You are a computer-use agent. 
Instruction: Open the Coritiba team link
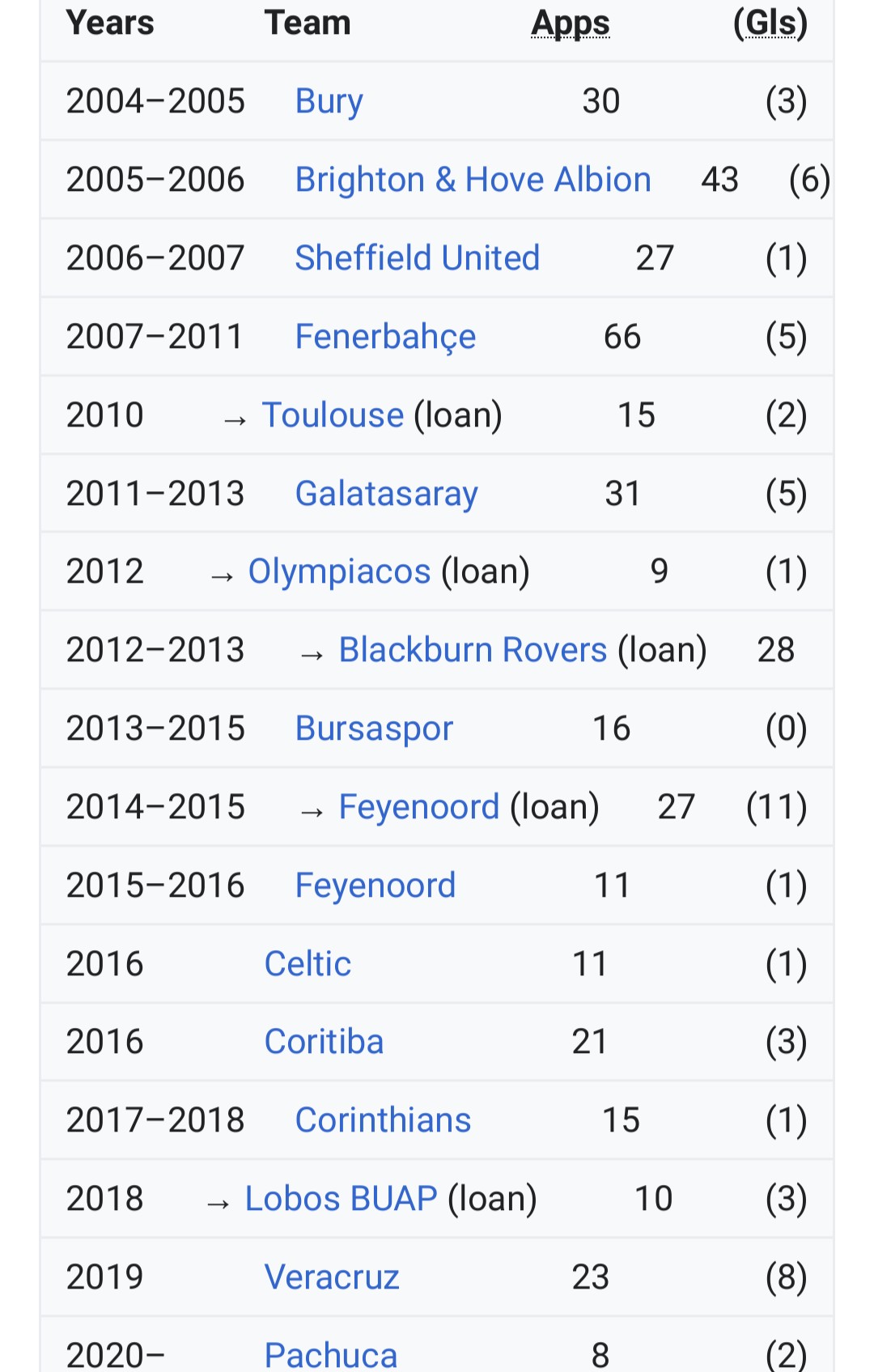click(324, 1042)
